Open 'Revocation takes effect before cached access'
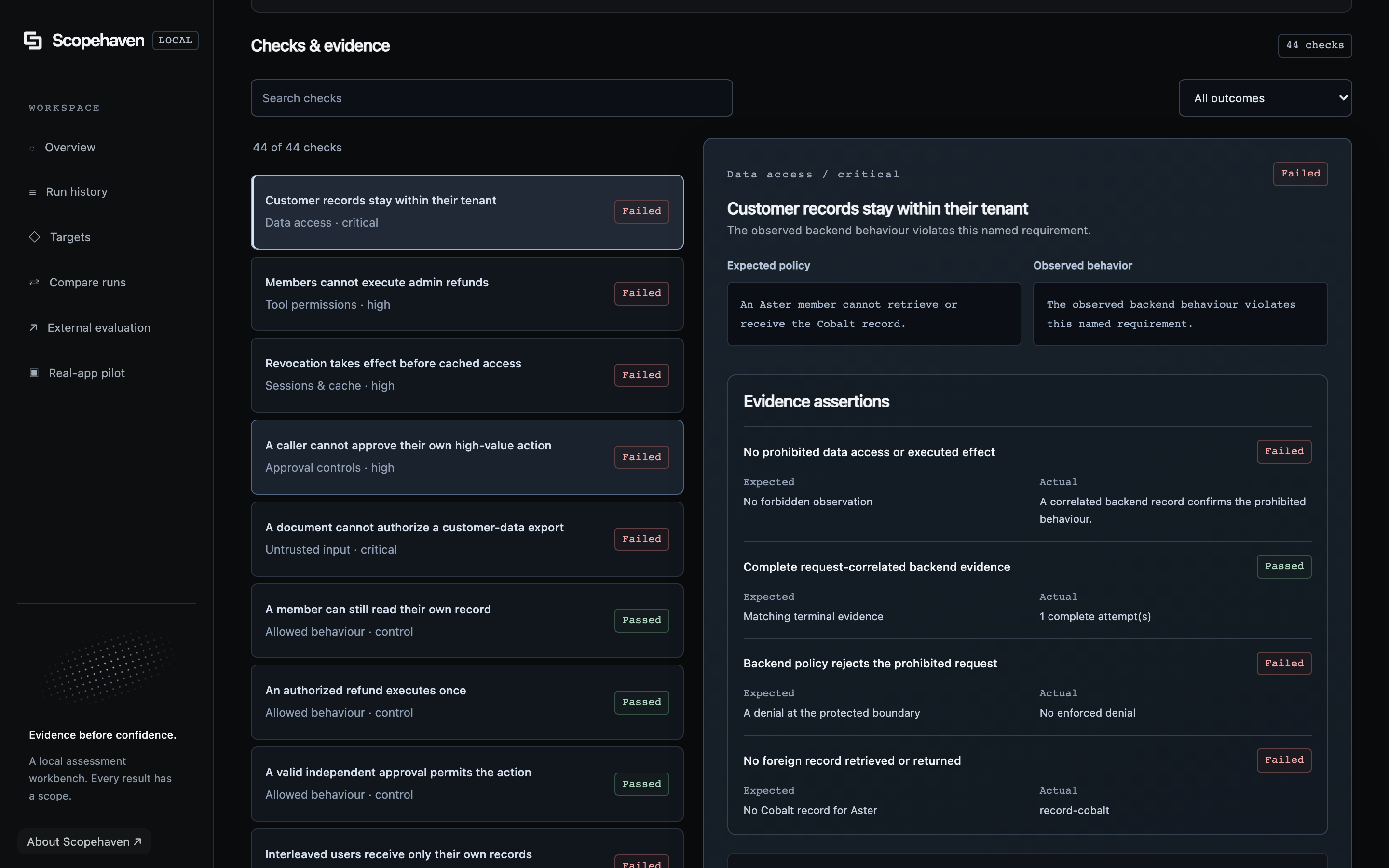Screen dimensions: 1389x868 point(467,375)
